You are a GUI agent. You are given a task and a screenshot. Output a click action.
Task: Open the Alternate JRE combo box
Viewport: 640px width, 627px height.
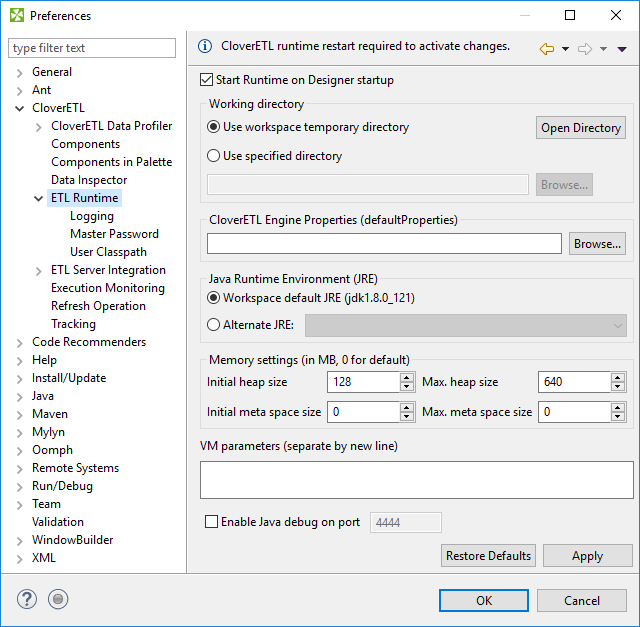[466, 325]
